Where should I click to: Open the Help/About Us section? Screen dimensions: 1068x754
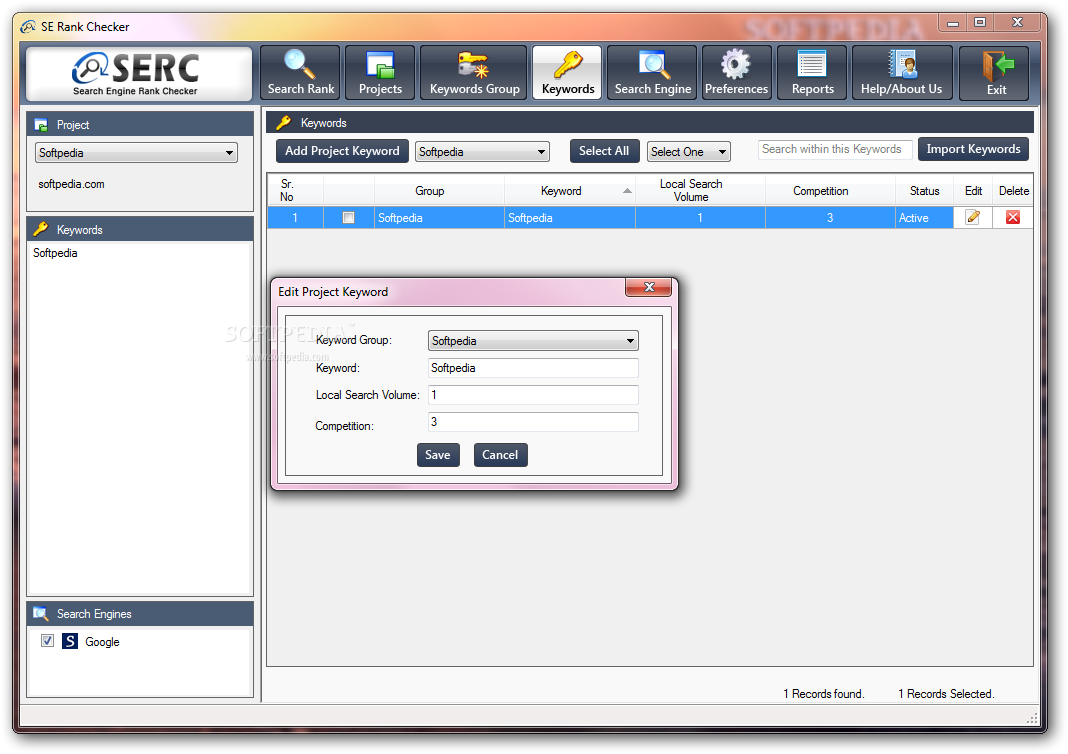click(902, 73)
